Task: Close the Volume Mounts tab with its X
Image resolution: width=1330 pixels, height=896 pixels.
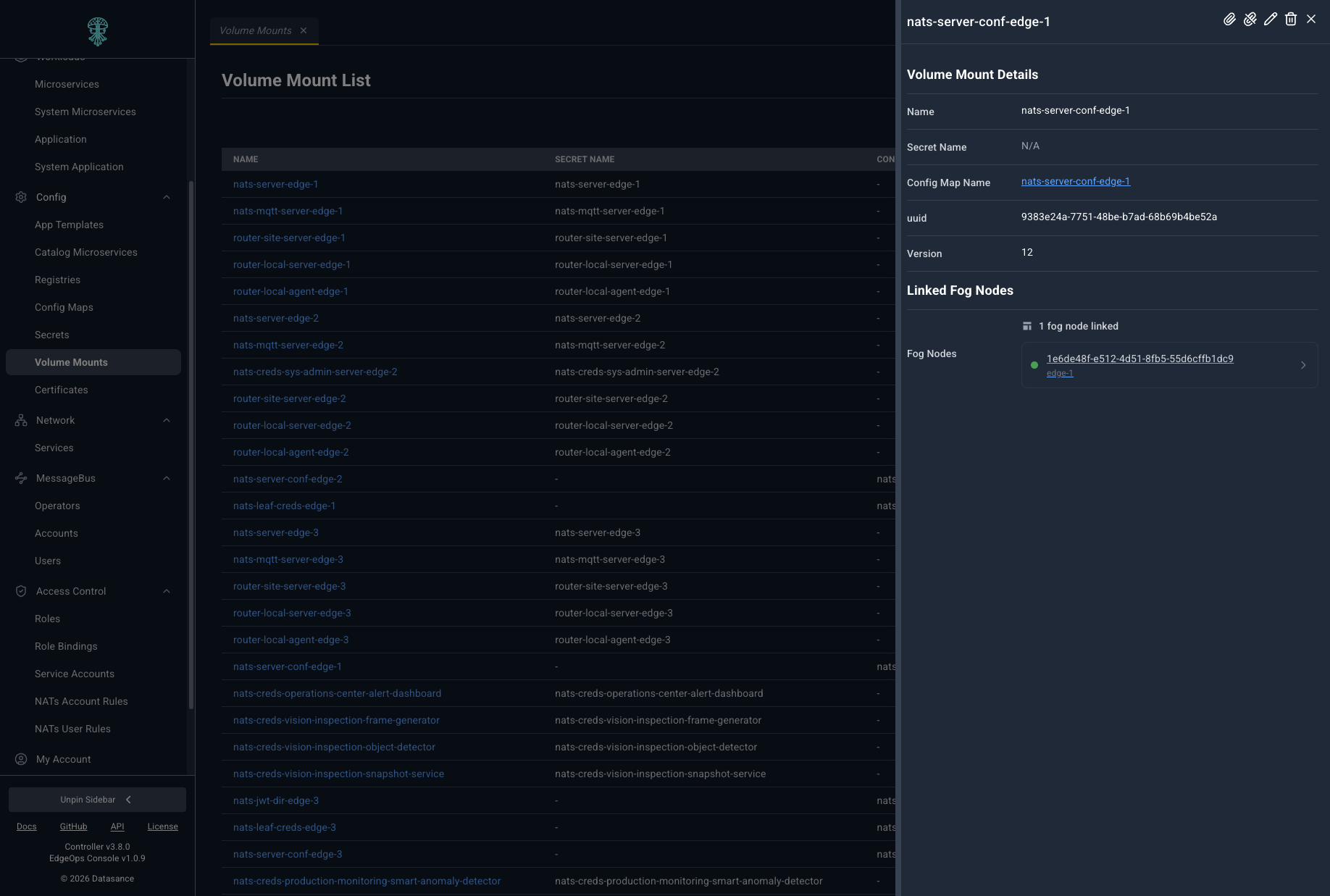Action: coord(304,30)
